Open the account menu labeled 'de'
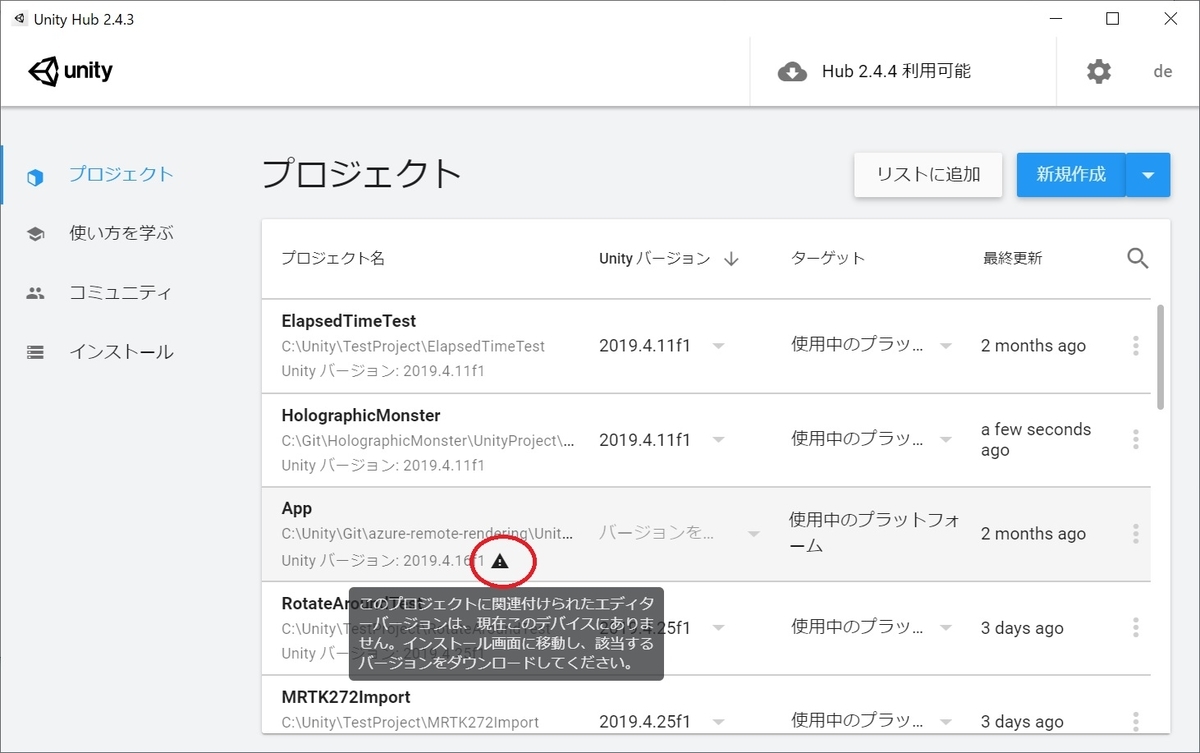The height and width of the screenshot is (753, 1200). coord(1162,71)
